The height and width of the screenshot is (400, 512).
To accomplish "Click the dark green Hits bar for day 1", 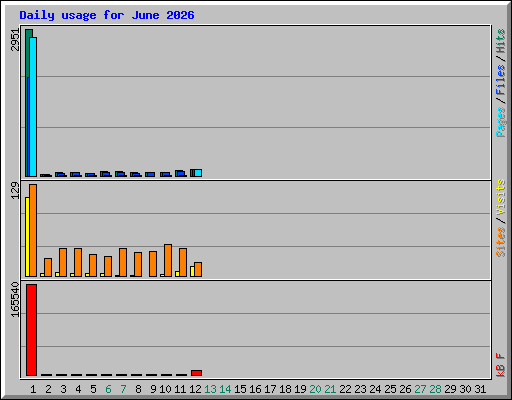I will (29, 53).
